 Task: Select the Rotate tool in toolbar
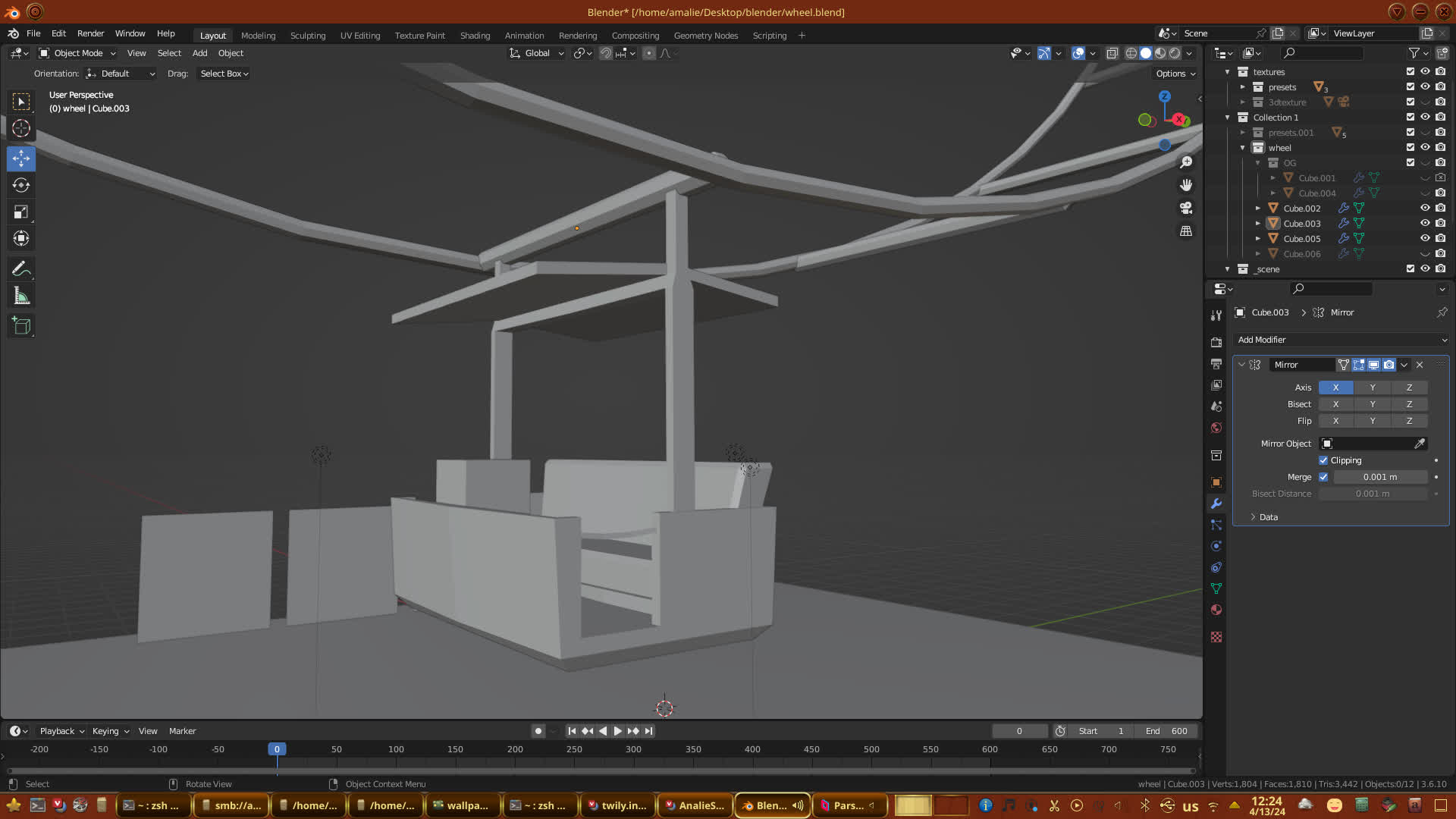[x=21, y=185]
